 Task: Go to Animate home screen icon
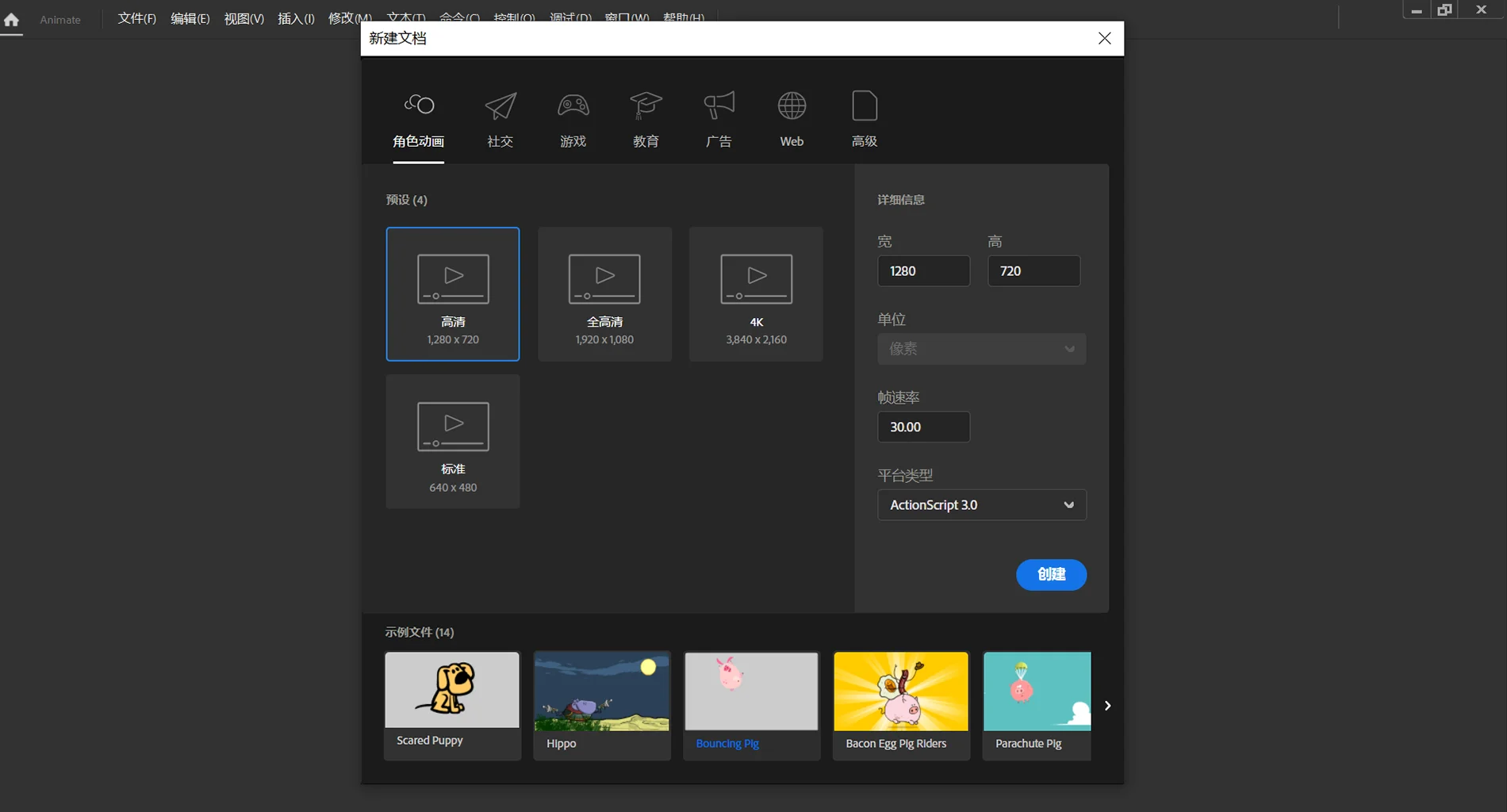click(x=12, y=20)
